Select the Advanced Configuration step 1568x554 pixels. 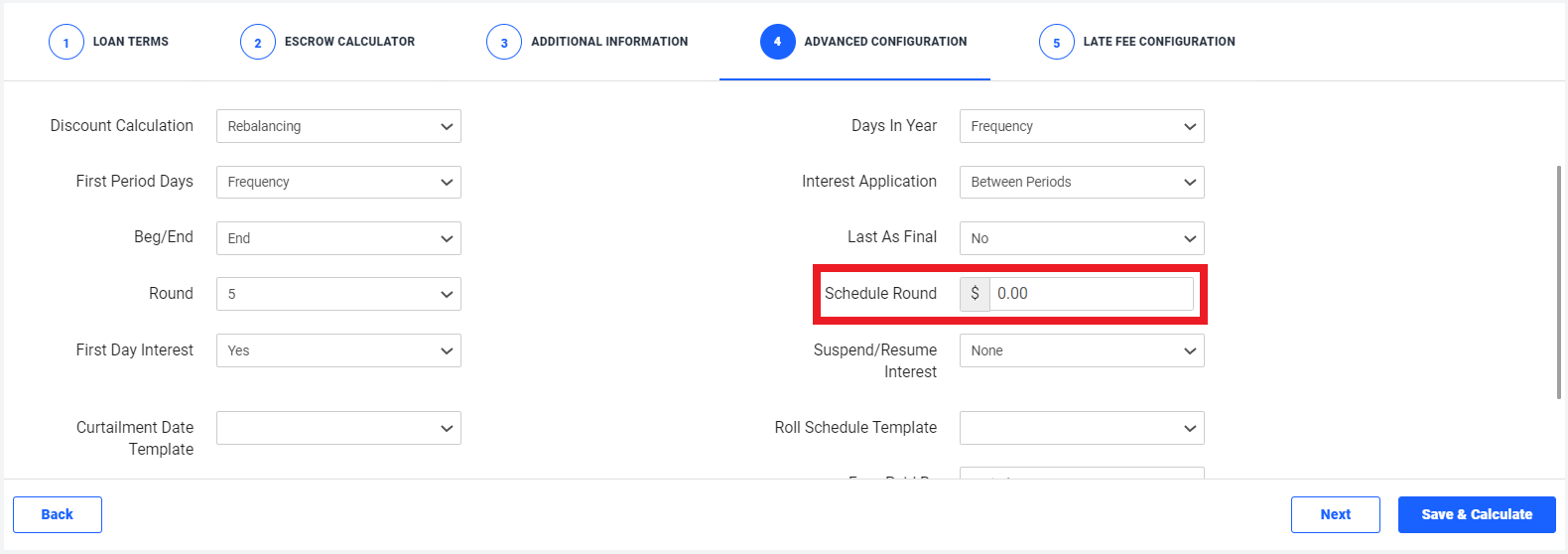point(863,42)
